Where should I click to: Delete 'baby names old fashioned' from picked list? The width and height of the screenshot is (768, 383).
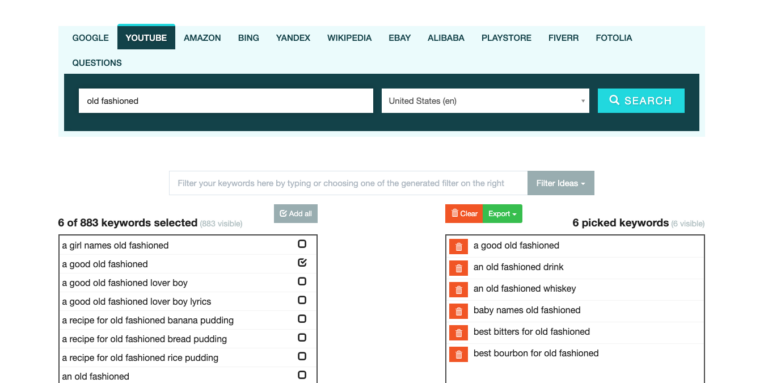(x=458, y=311)
